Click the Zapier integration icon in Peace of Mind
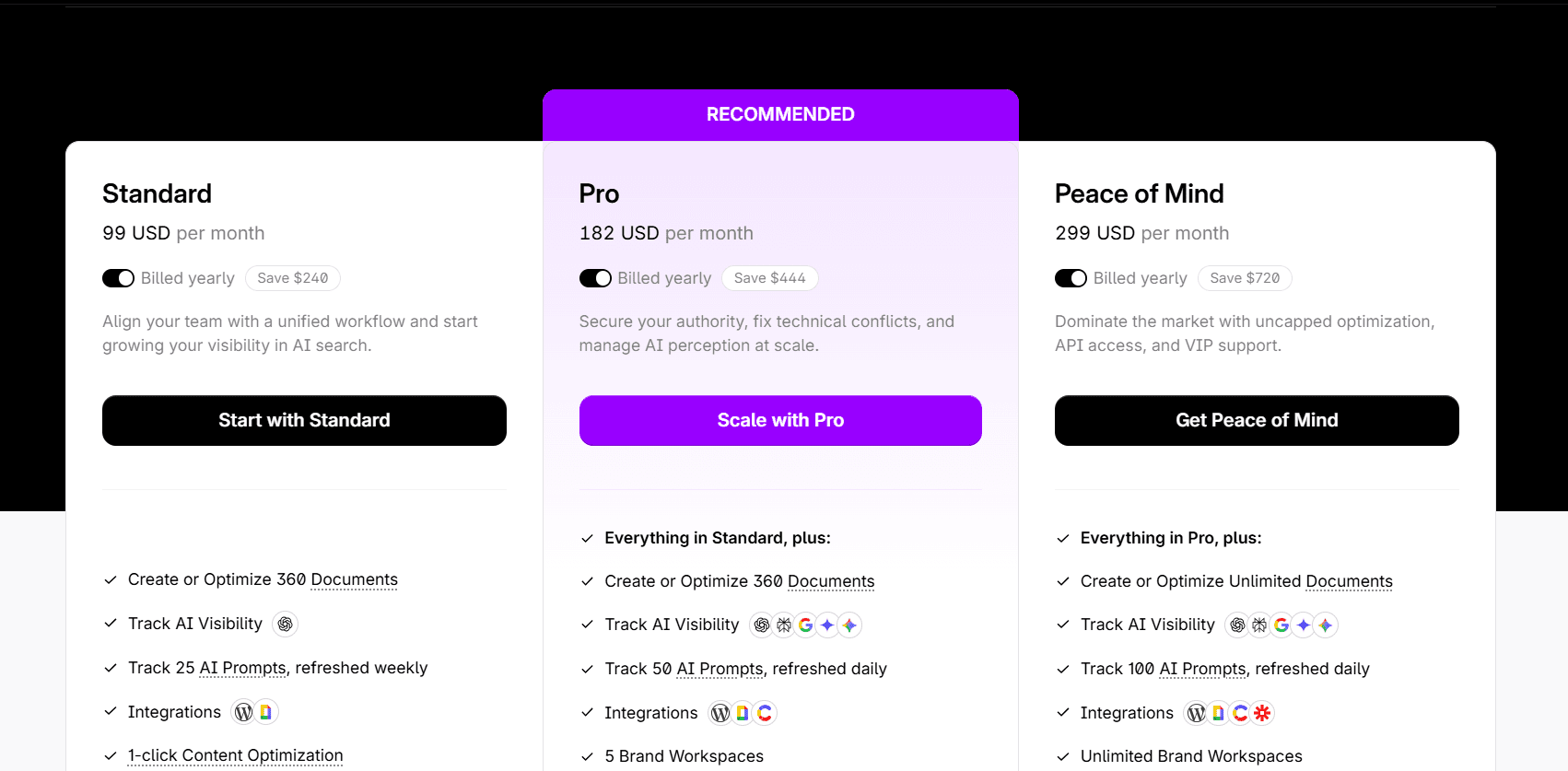This screenshot has height=771, width=1568. (x=1262, y=713)
